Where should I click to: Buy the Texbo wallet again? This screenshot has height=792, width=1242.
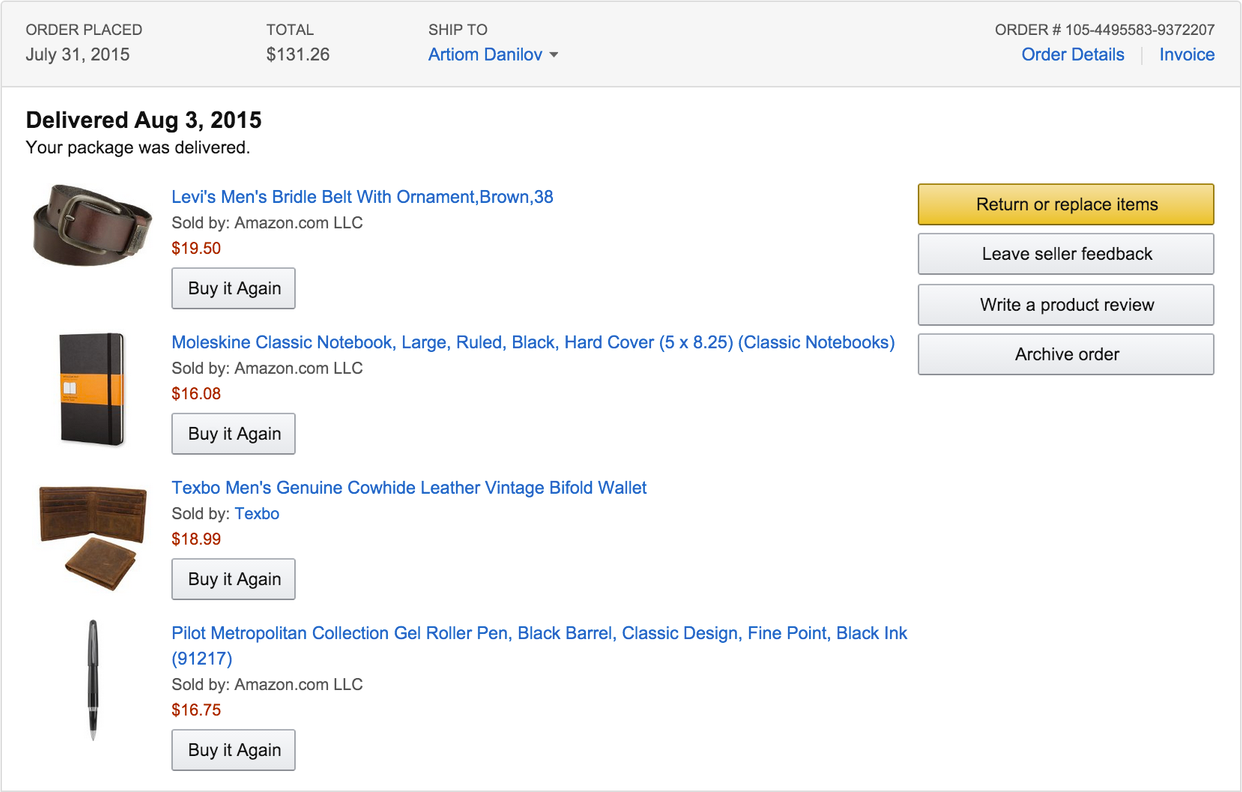(234, 579)
